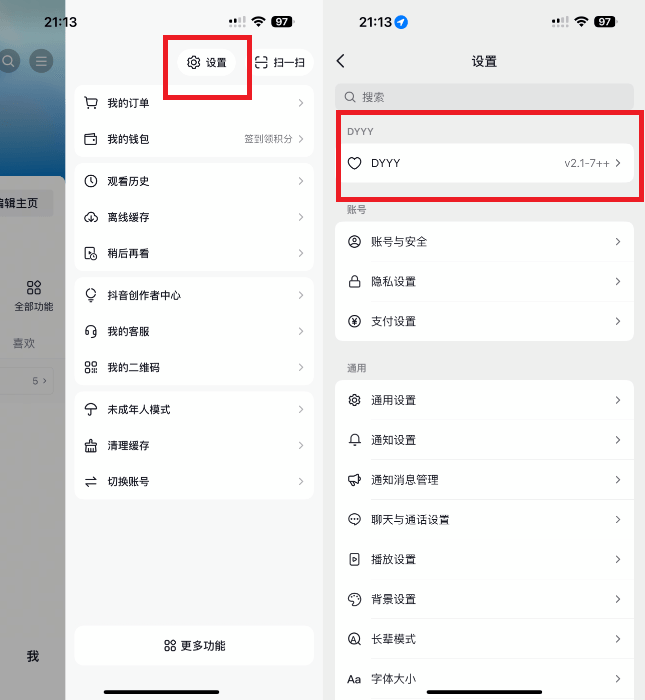Switch to the 喜欢 tab on profile

coord(24,343)
